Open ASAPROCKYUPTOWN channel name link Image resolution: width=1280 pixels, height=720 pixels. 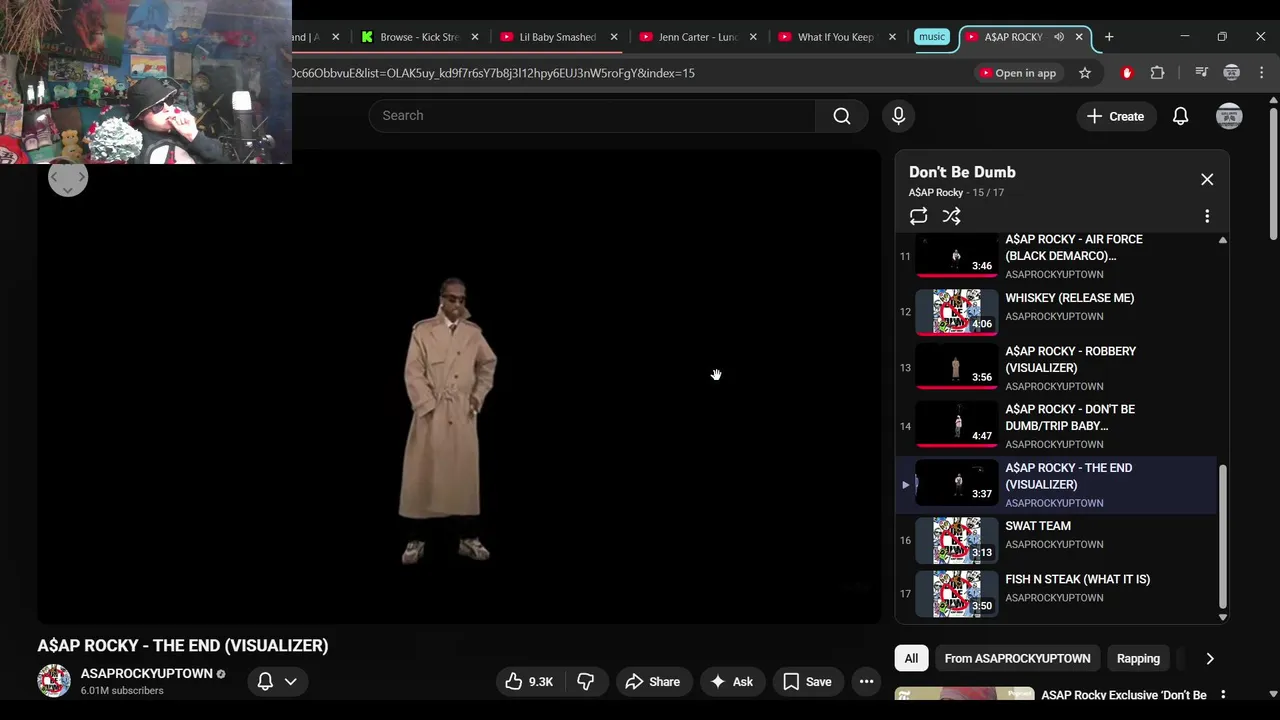pos(147,674)
